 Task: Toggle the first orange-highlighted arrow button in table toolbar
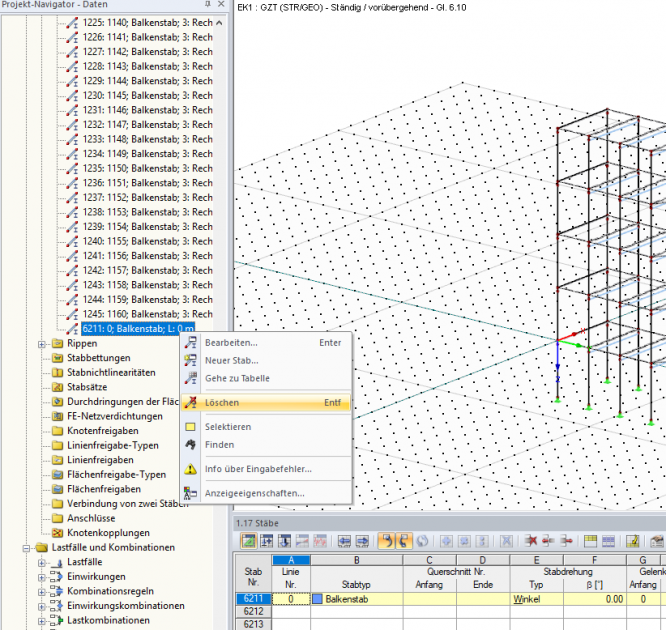click(386, 541)
